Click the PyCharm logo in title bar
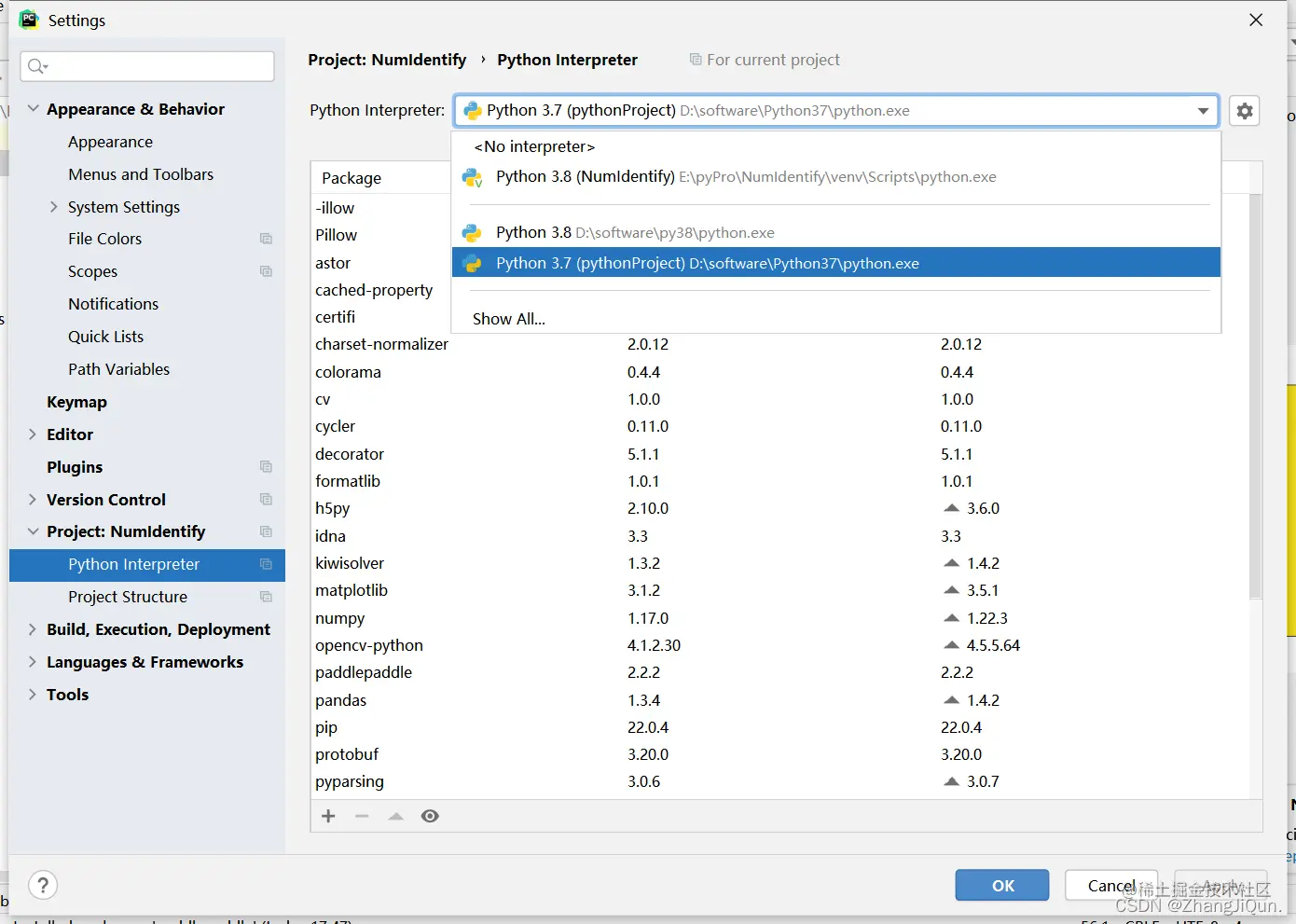 [29, 20]
